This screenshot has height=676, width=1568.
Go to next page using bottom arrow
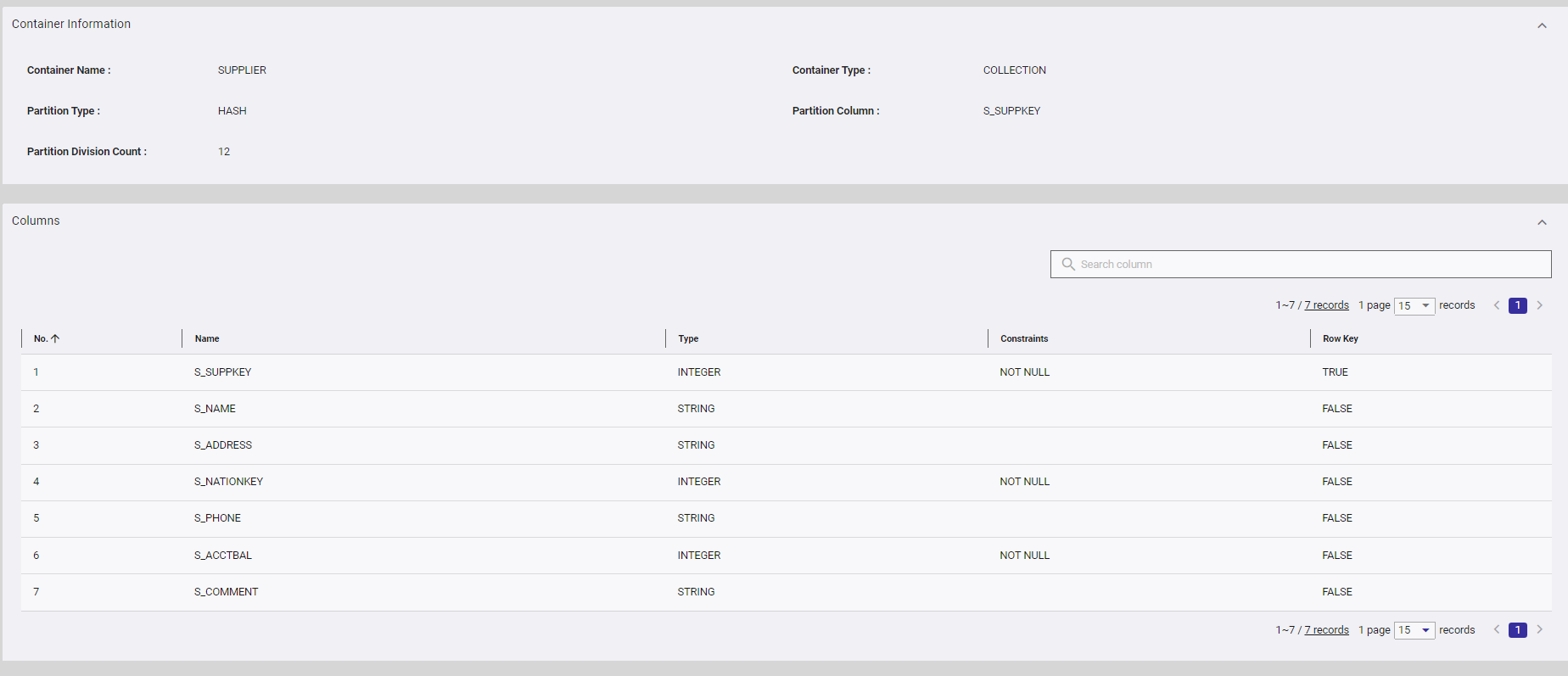pos(1539,630)
